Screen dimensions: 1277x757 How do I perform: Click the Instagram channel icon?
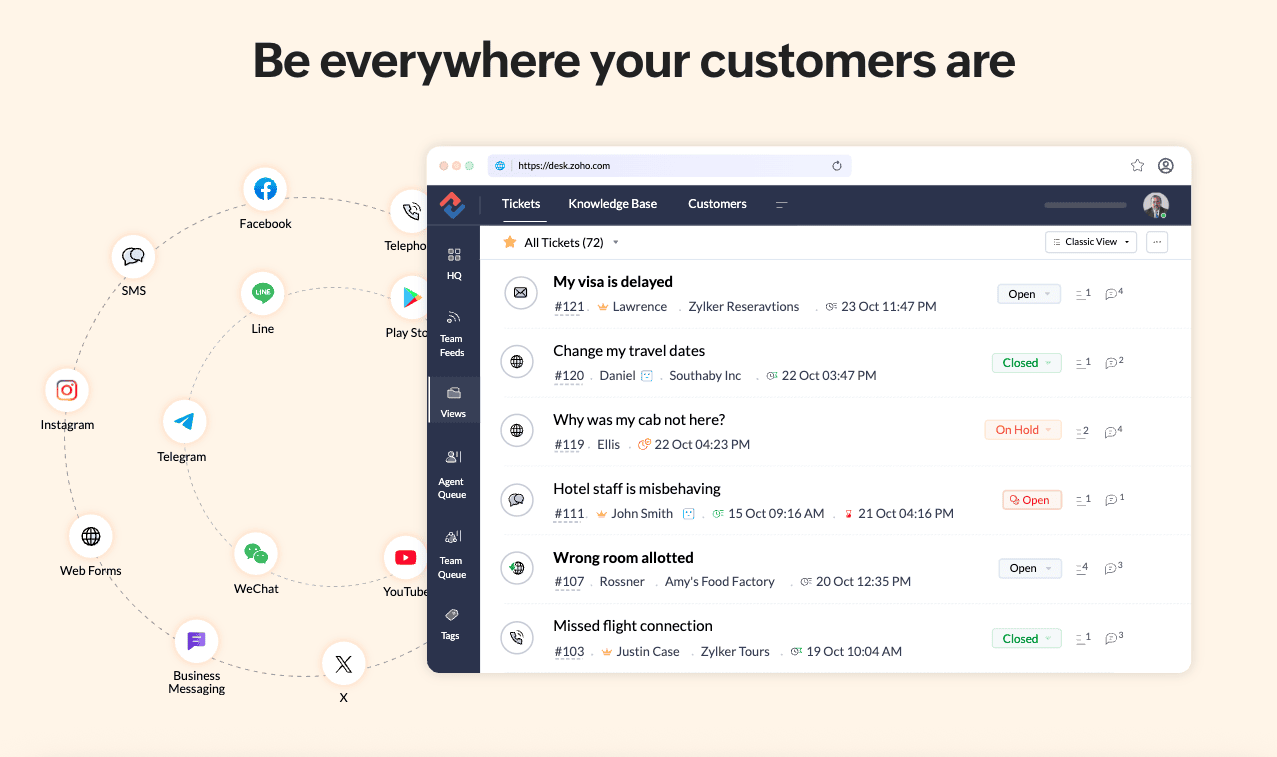tap(67, 390)
